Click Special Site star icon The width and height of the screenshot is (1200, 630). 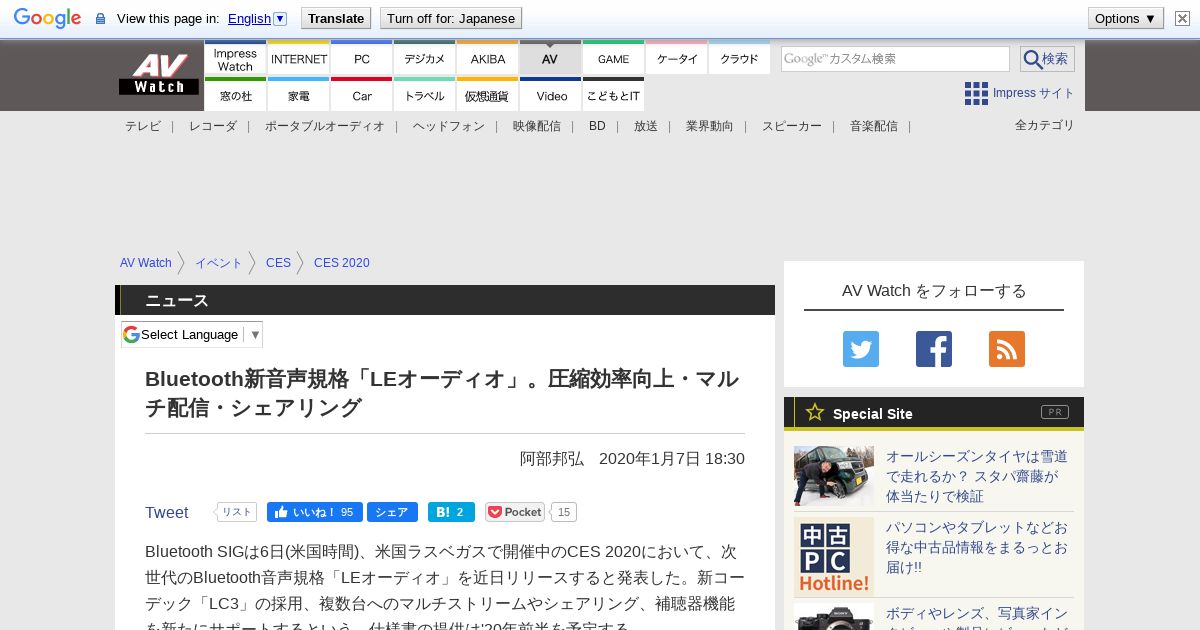815,412
